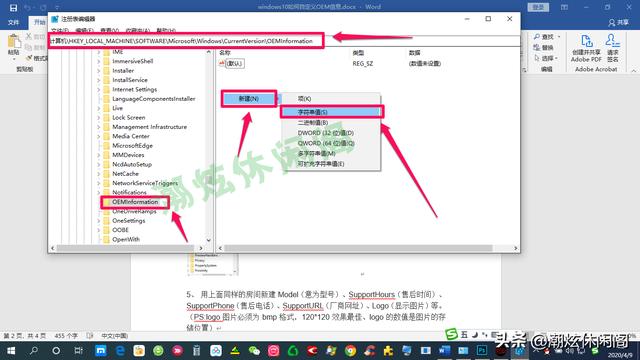Open the Select (选择) dropdown in Word
Image resolution: width=640 pixels, height=360 pixels.
pos(547,58)
